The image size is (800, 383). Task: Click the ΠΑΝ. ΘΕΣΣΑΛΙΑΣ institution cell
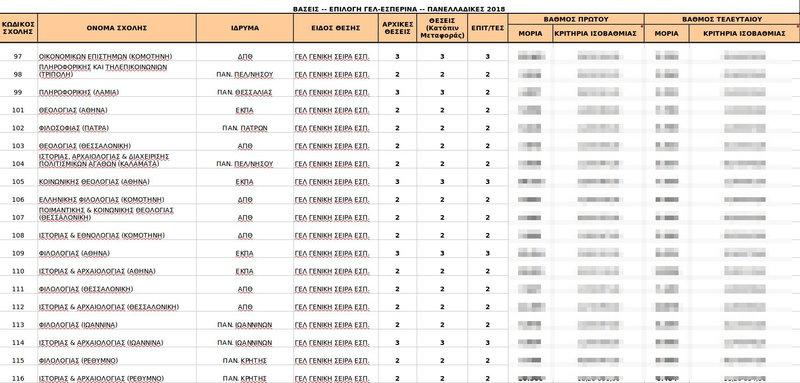pyautogui.click(x=245, y=92)
